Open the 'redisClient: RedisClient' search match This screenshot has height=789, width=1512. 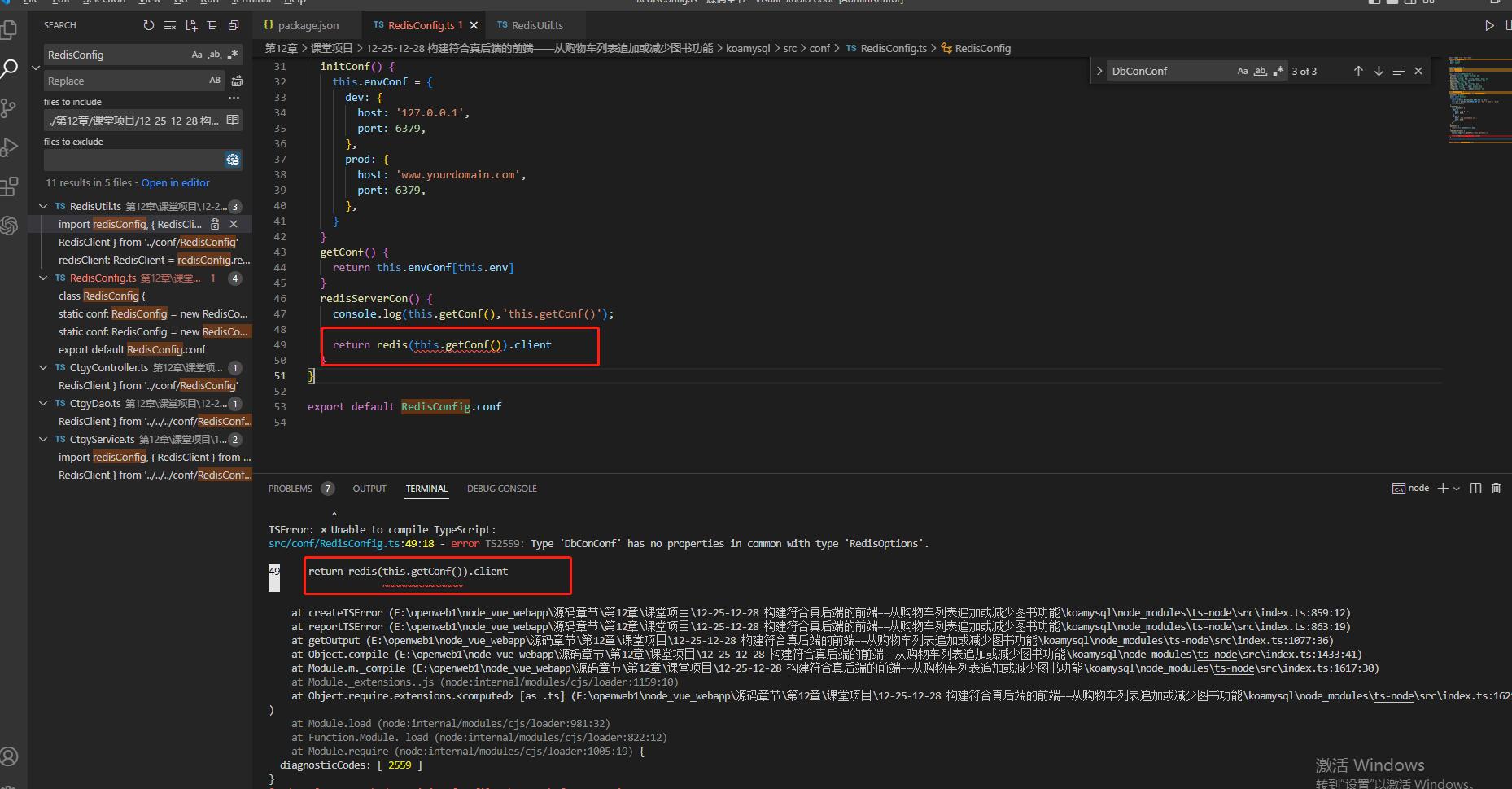coord(154,260)
